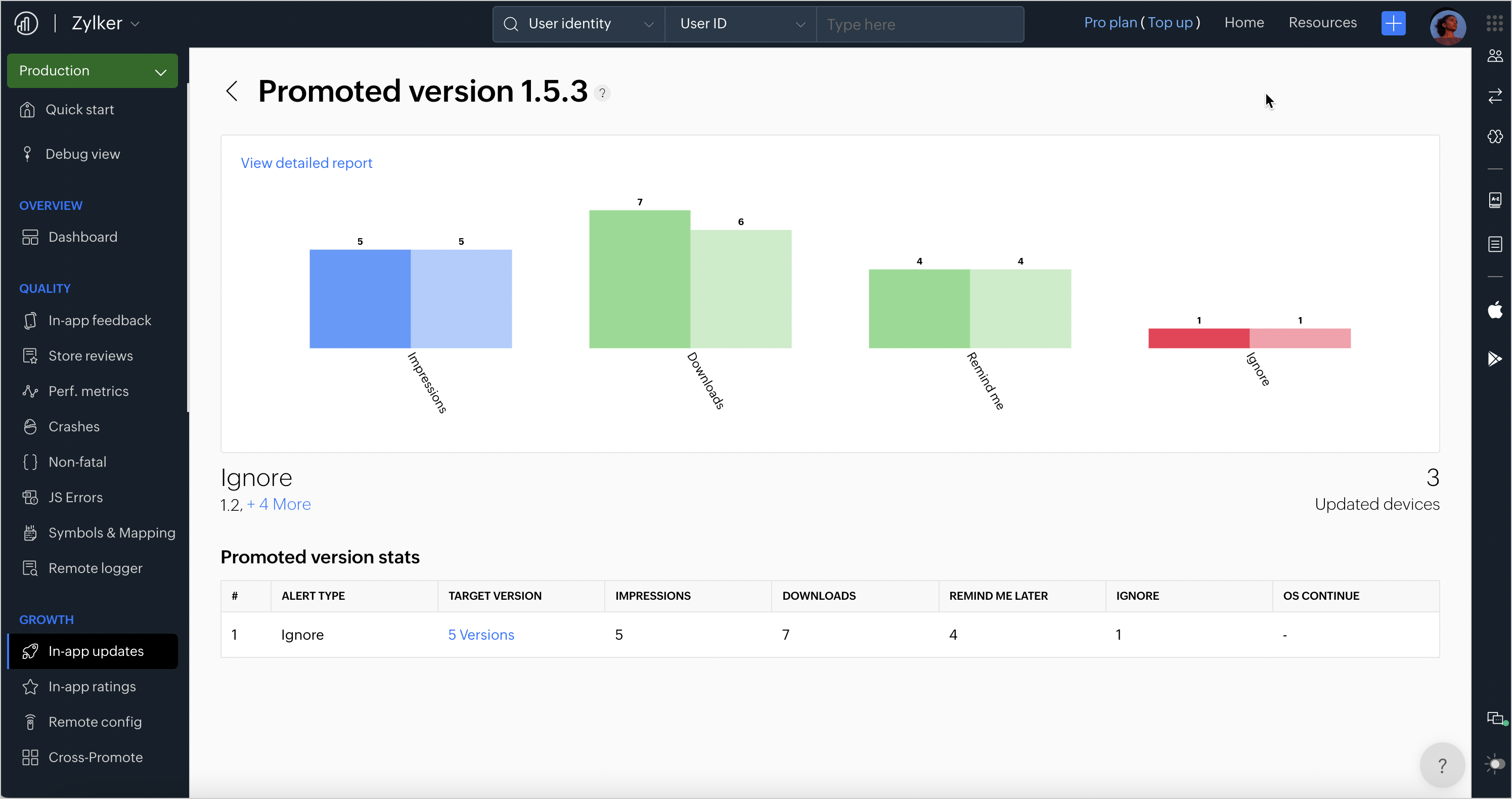Click View detailed report link
This screenshot has width=1512, height=799.
click(x=306, y=163)
